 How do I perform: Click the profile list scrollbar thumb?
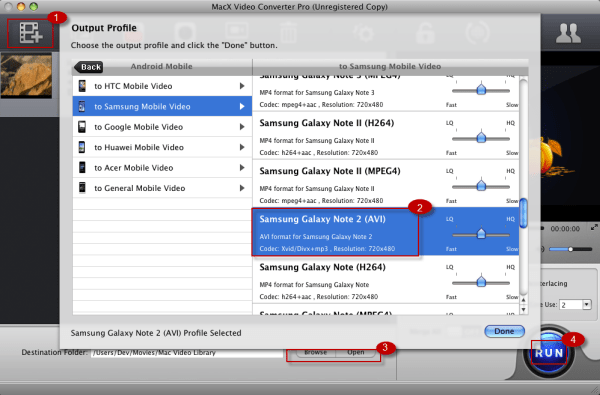coord(523,213)
